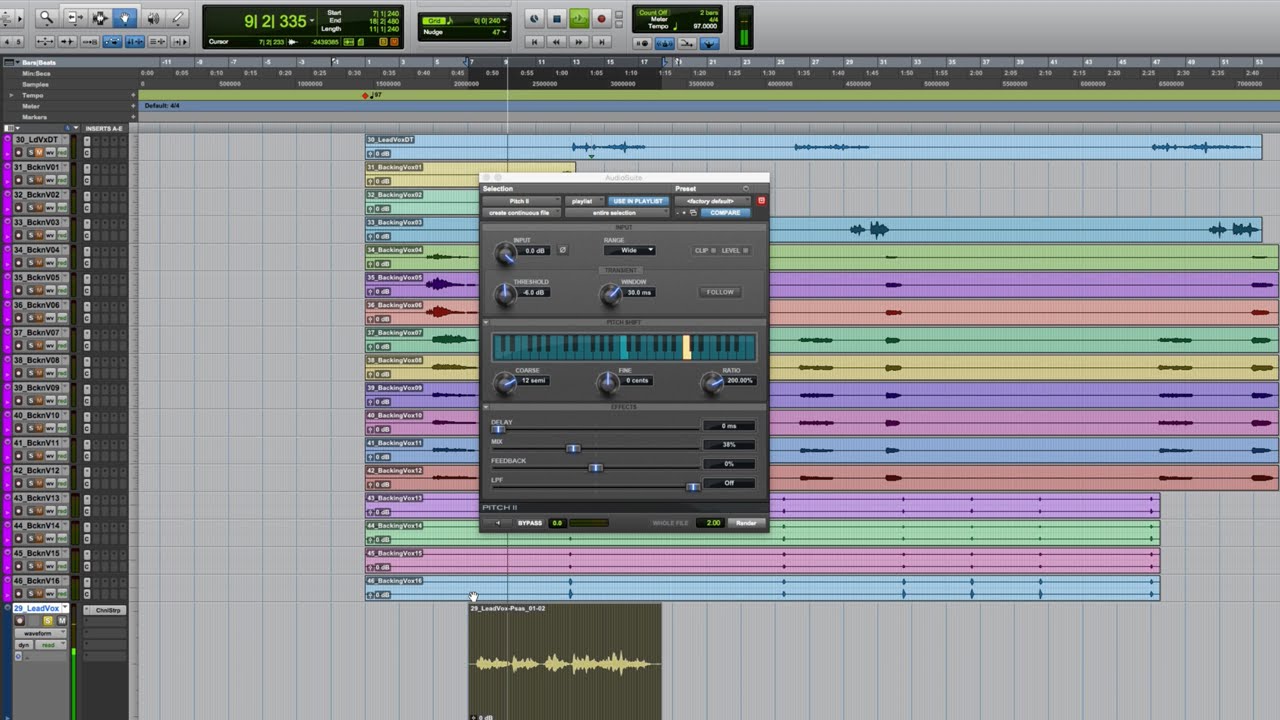Screen dimensions: 1280x720
Task: Click the Feedback slider handle
Action: point(595,467)
